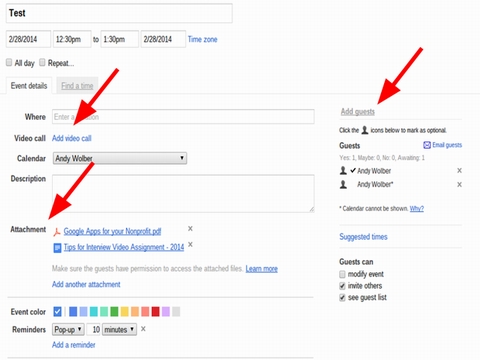Click the 12:30pm start time field
This screenshot has height=360, width=480.
point(72,39)
